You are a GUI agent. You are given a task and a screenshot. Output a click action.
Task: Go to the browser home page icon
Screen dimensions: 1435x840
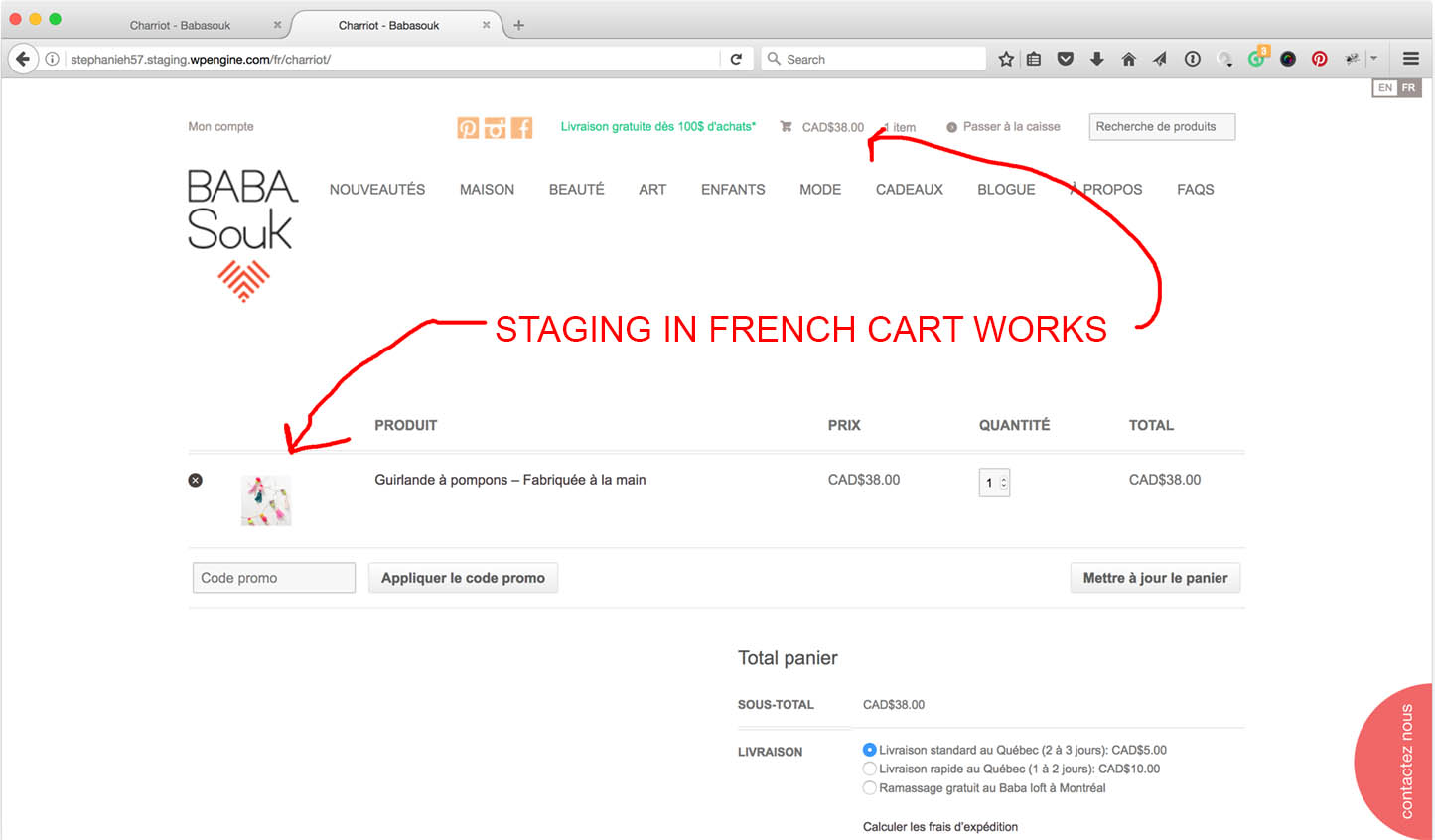click(x=1129, y=59)
